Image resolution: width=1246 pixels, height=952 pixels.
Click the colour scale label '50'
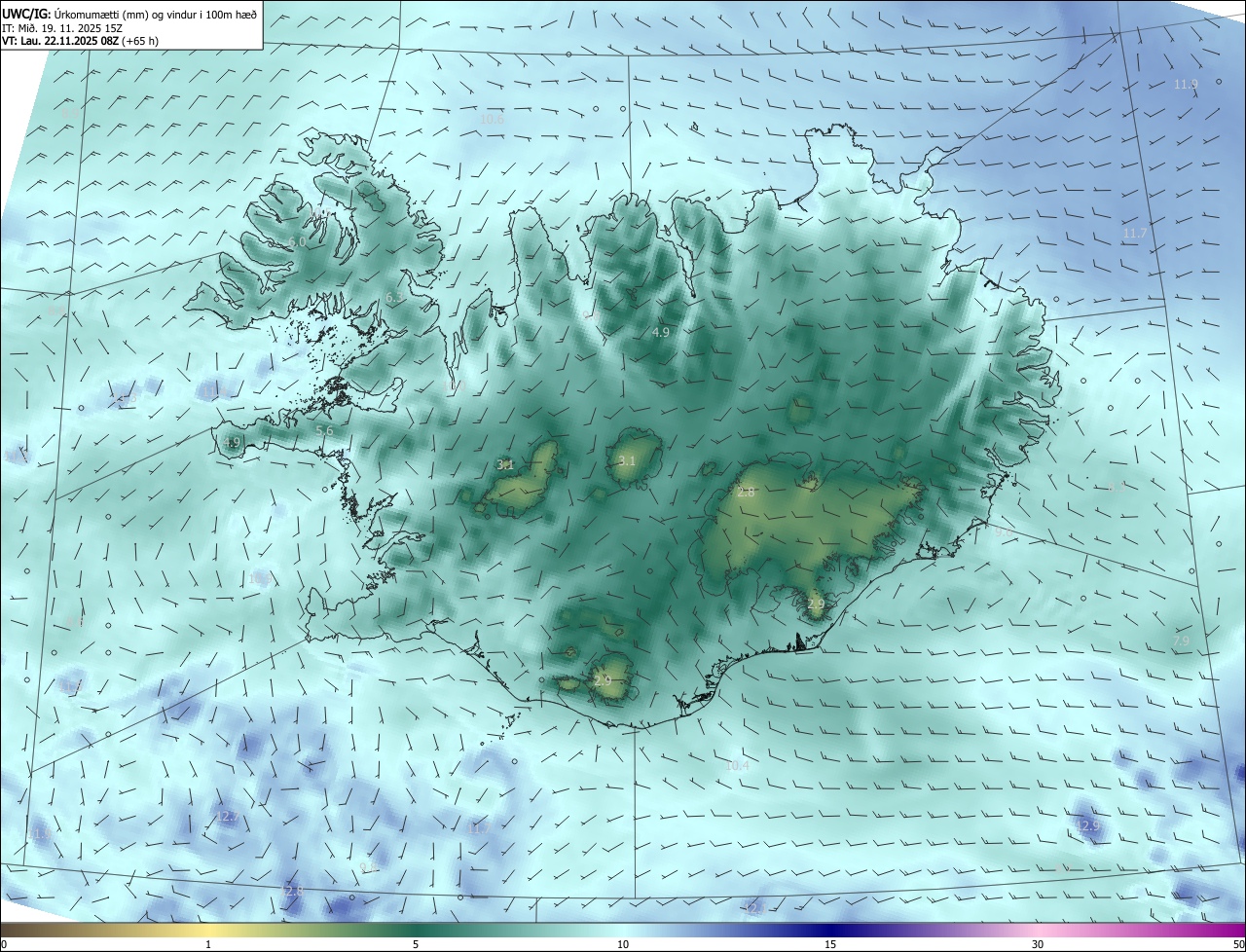(1238, 944)
